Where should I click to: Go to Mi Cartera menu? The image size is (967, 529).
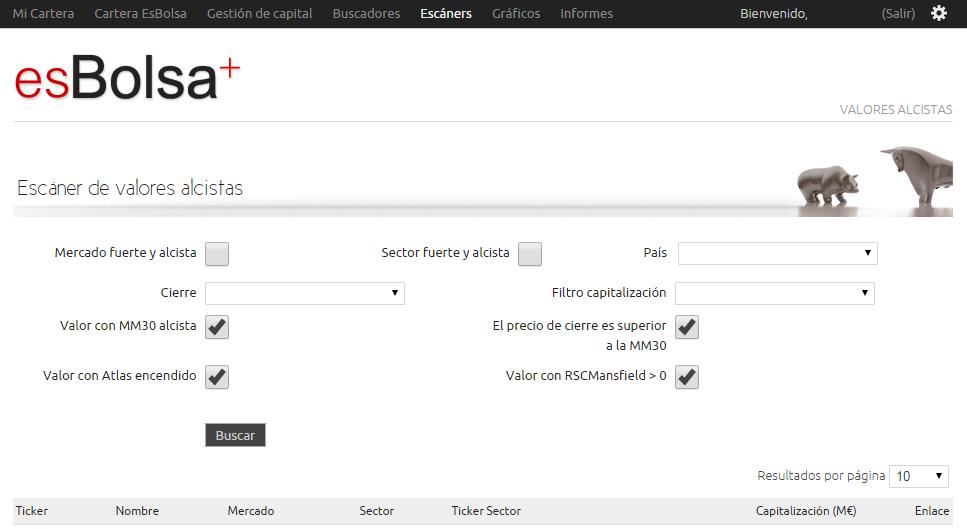[43, 14]
